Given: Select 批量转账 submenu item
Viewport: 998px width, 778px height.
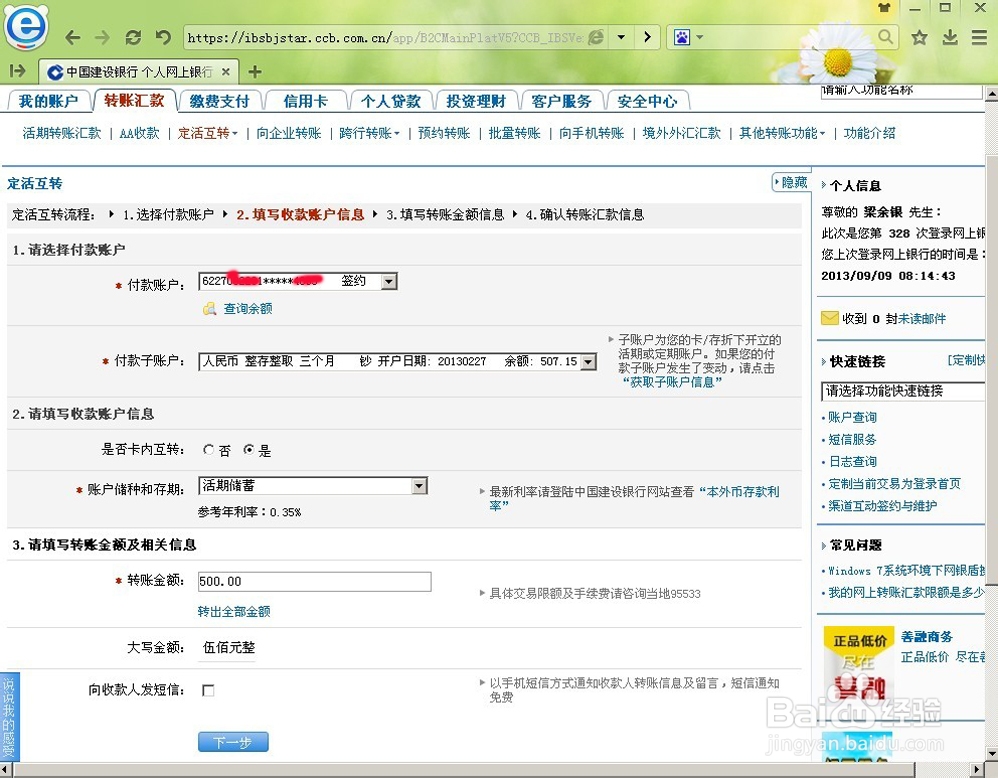Looking at the screenshot, I should pyautogui.click(x=514, y=133).
